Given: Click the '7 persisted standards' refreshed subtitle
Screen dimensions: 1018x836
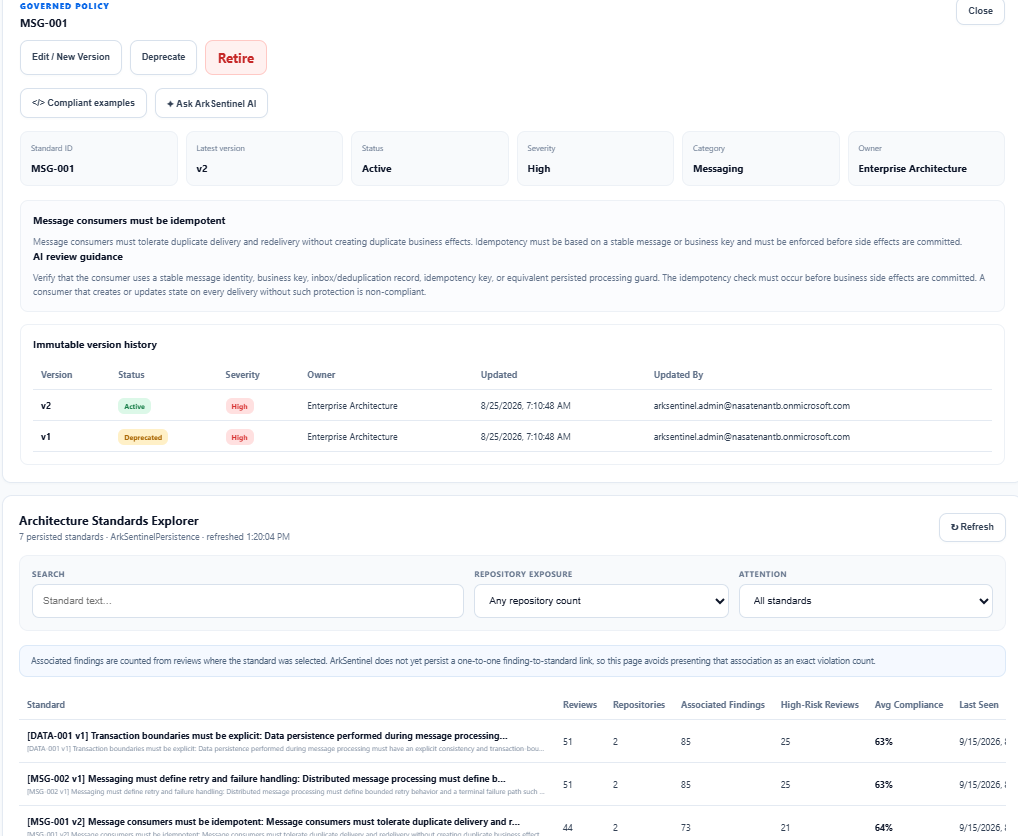Looking at the screenshot, I should tap(155, 537).
